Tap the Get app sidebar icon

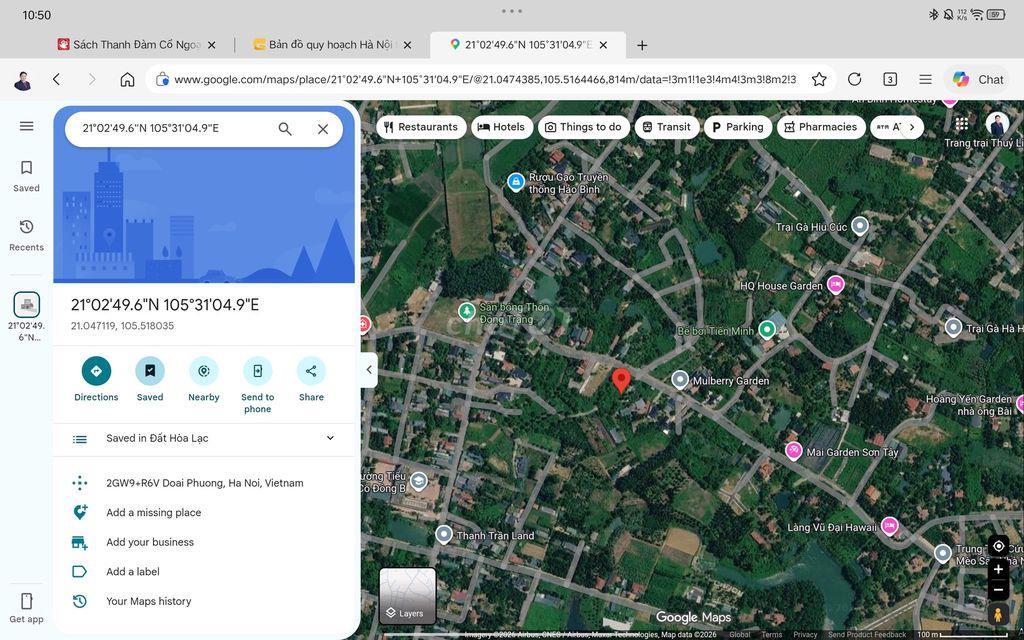tap(26, 608)
